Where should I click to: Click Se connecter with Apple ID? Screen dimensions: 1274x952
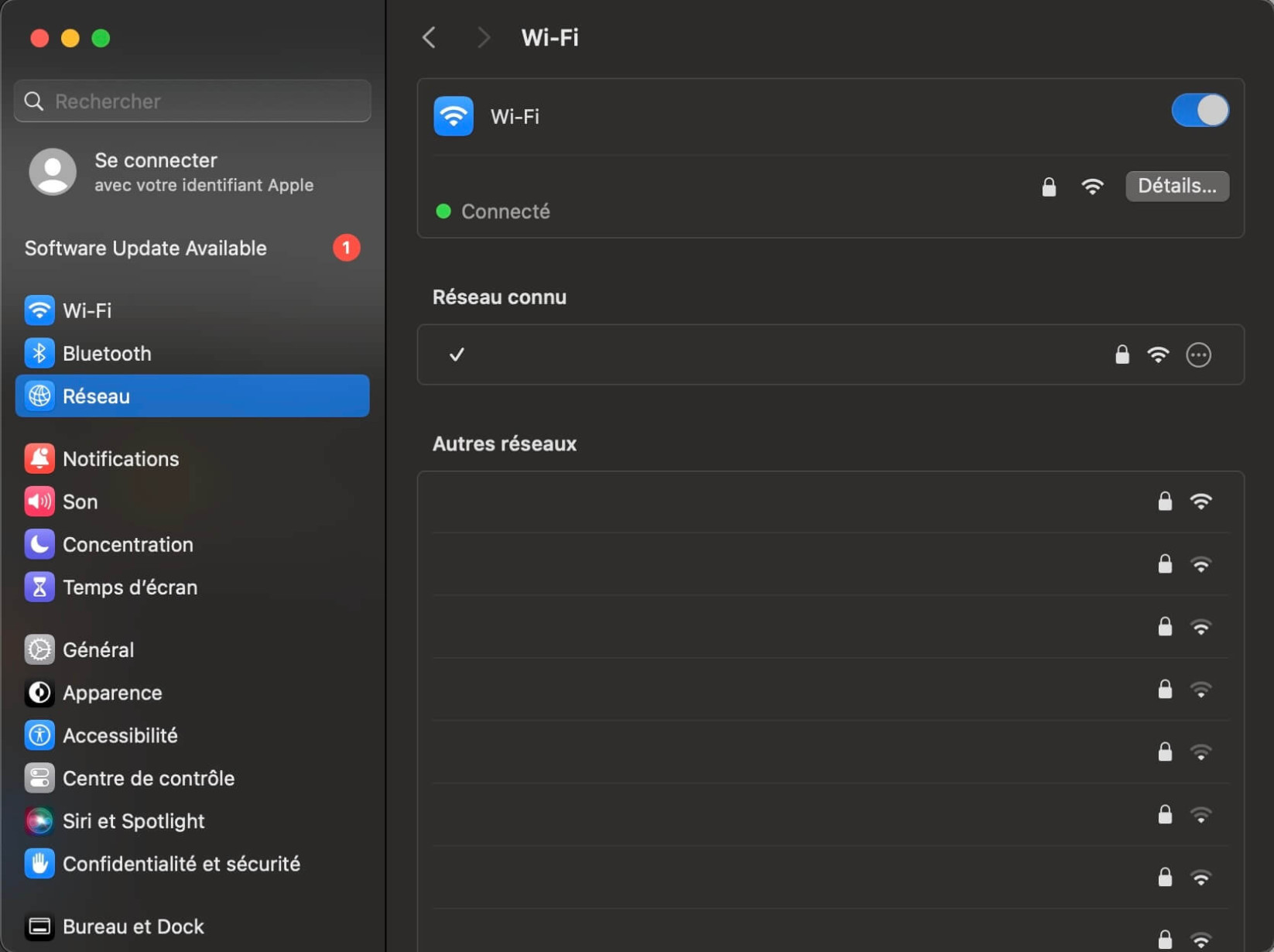(192, 172)
